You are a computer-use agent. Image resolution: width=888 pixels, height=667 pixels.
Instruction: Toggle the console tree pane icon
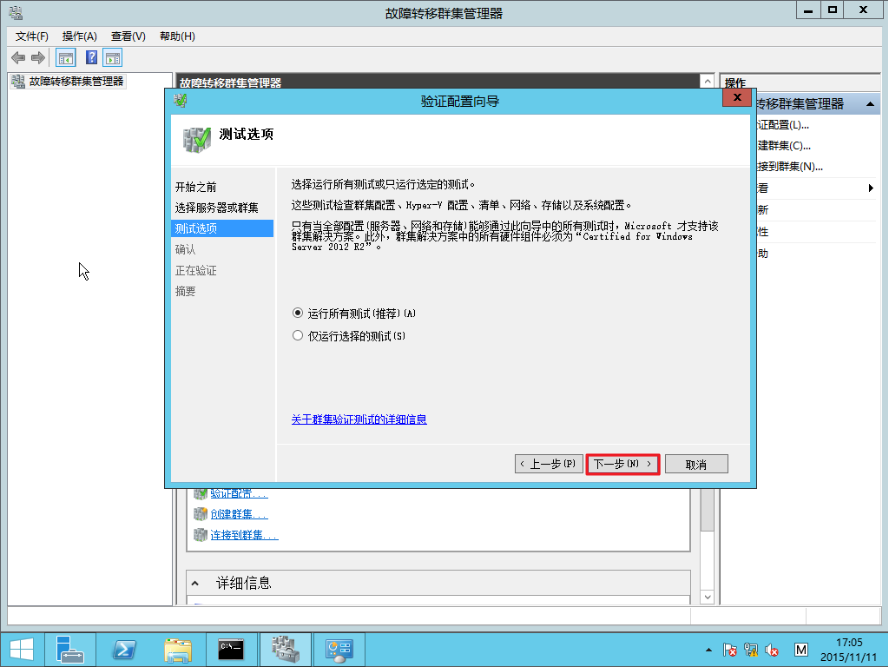point(66,58)
